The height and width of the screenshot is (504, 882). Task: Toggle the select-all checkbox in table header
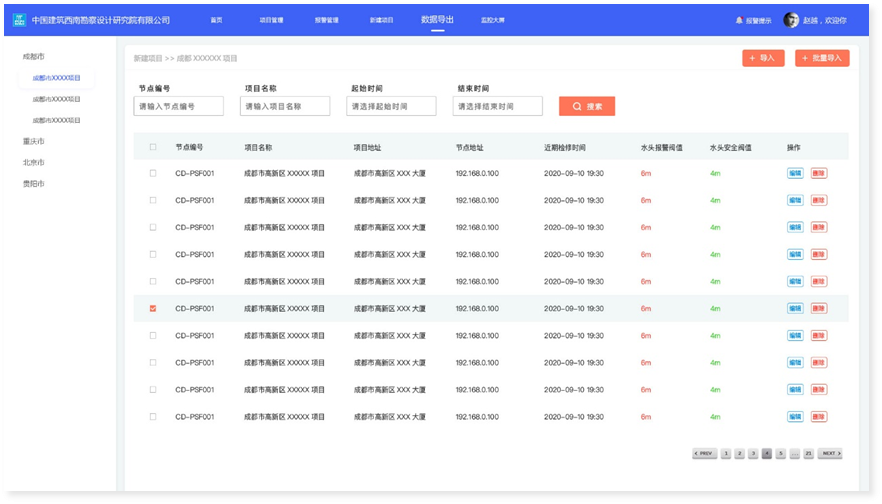[x=153, y=147]
